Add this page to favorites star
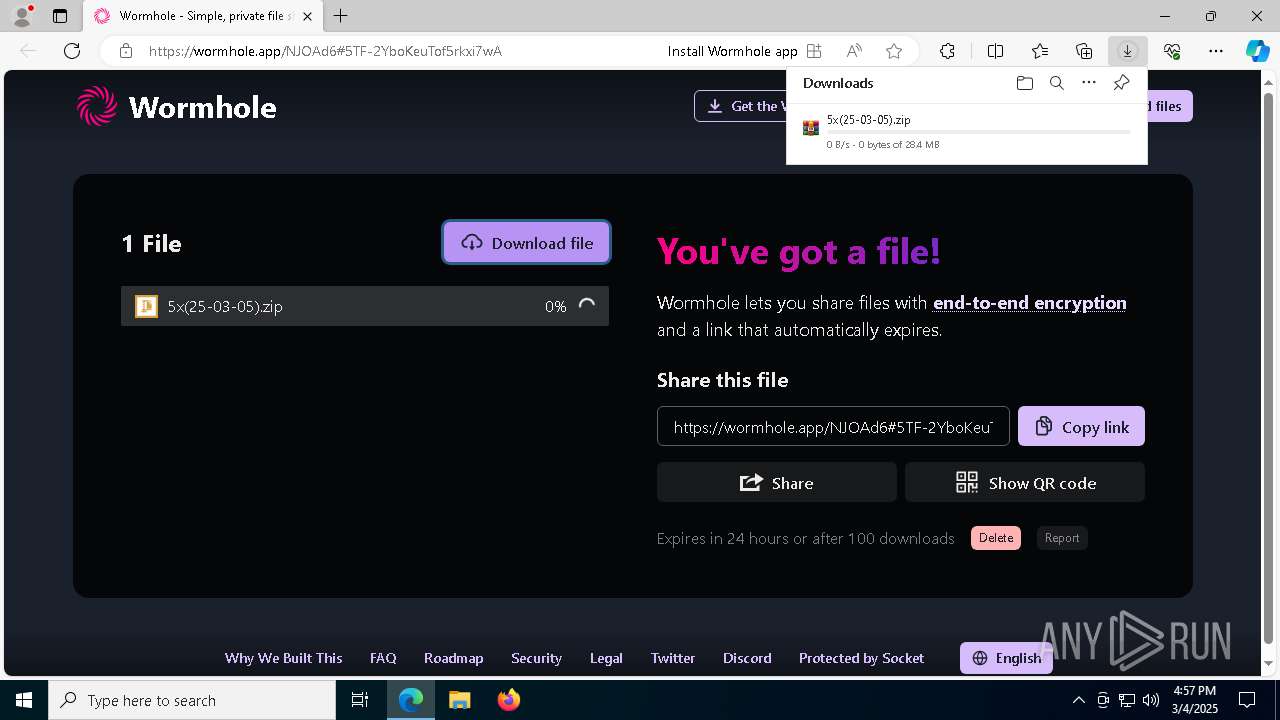 click(894, 51)
